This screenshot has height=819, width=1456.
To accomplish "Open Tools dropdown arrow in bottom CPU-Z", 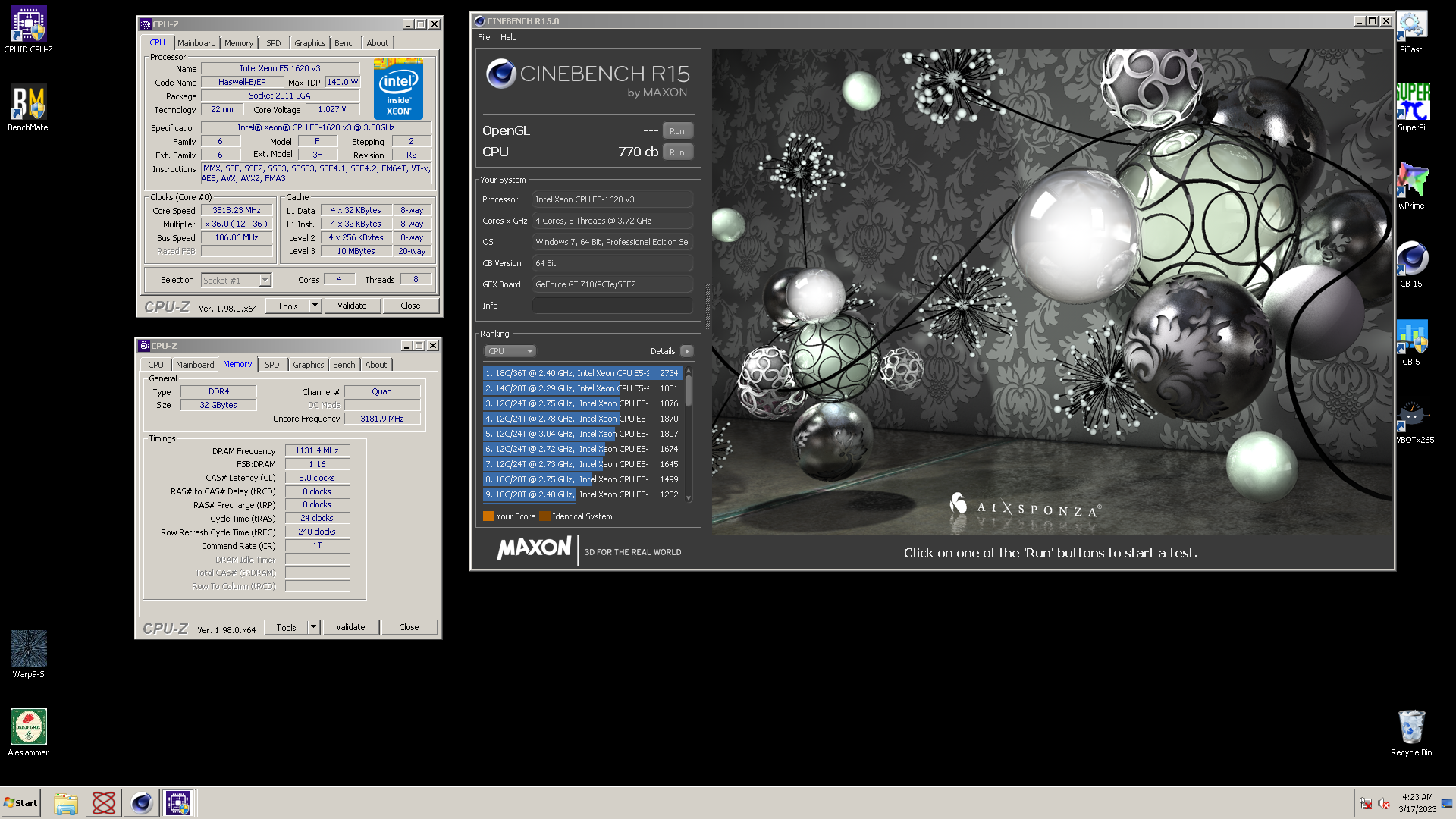I will [x=313, y=628].
